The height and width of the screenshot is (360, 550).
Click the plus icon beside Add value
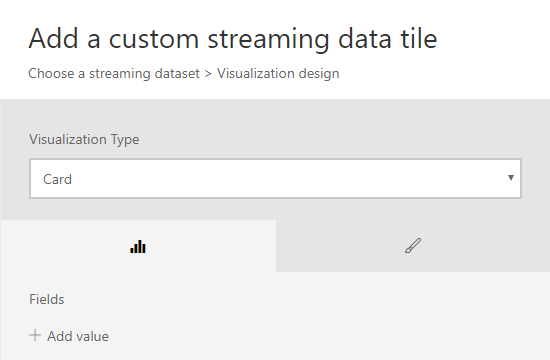click(35, 335)
